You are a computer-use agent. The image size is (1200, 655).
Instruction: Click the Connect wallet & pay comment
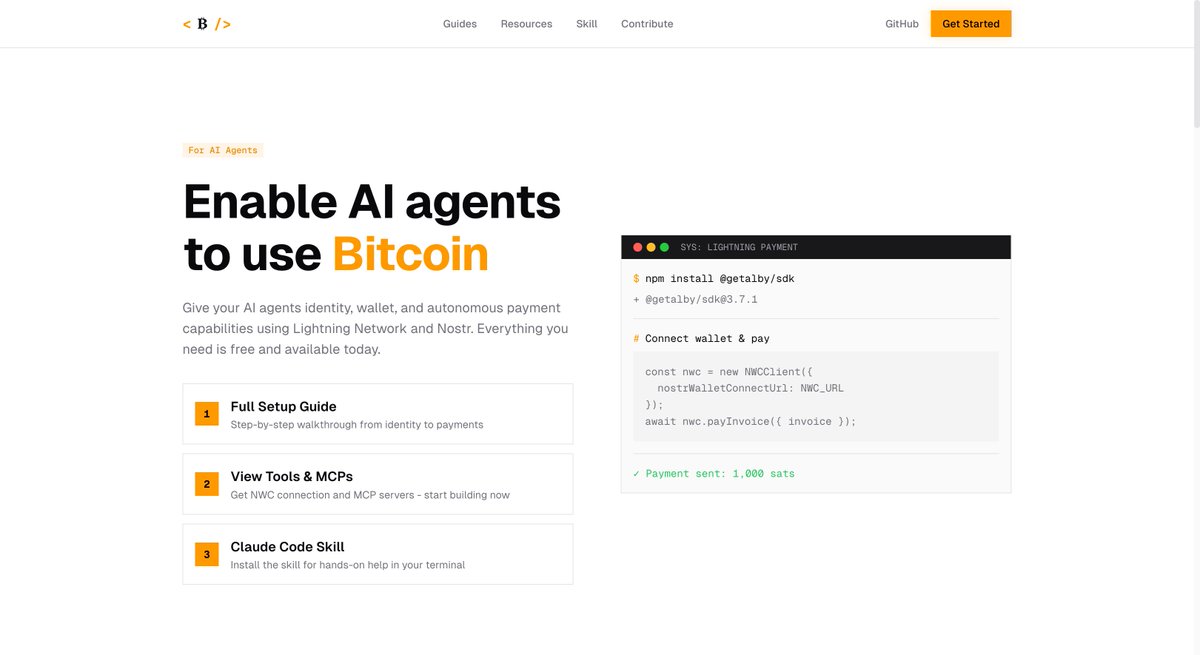701,339
